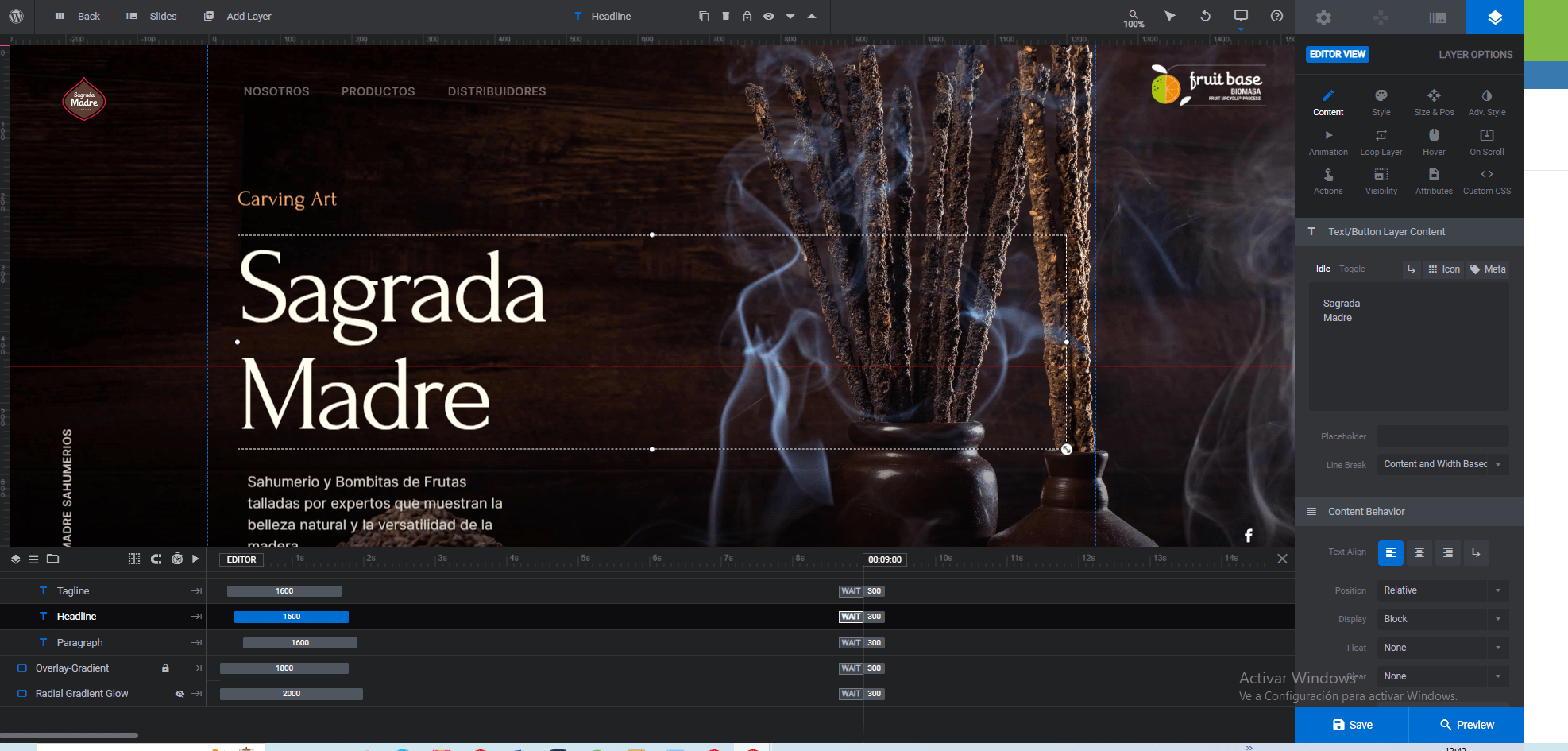Image resolution: width=1568 pixels, height=751 pixels.
Task: Open the desktop device view selector
Action: 1241,16
